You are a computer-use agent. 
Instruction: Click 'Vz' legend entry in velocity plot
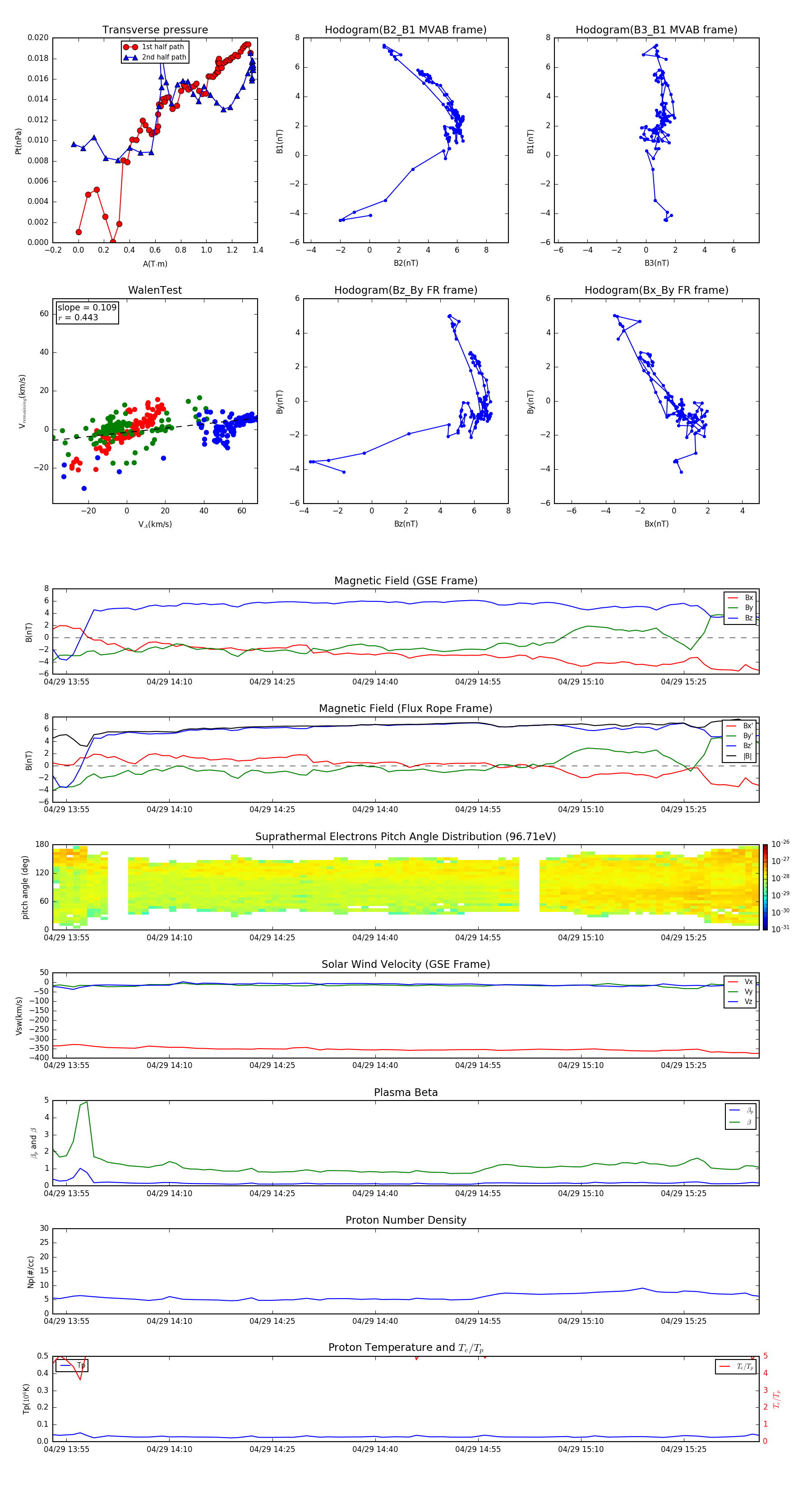coord(741,1002)
